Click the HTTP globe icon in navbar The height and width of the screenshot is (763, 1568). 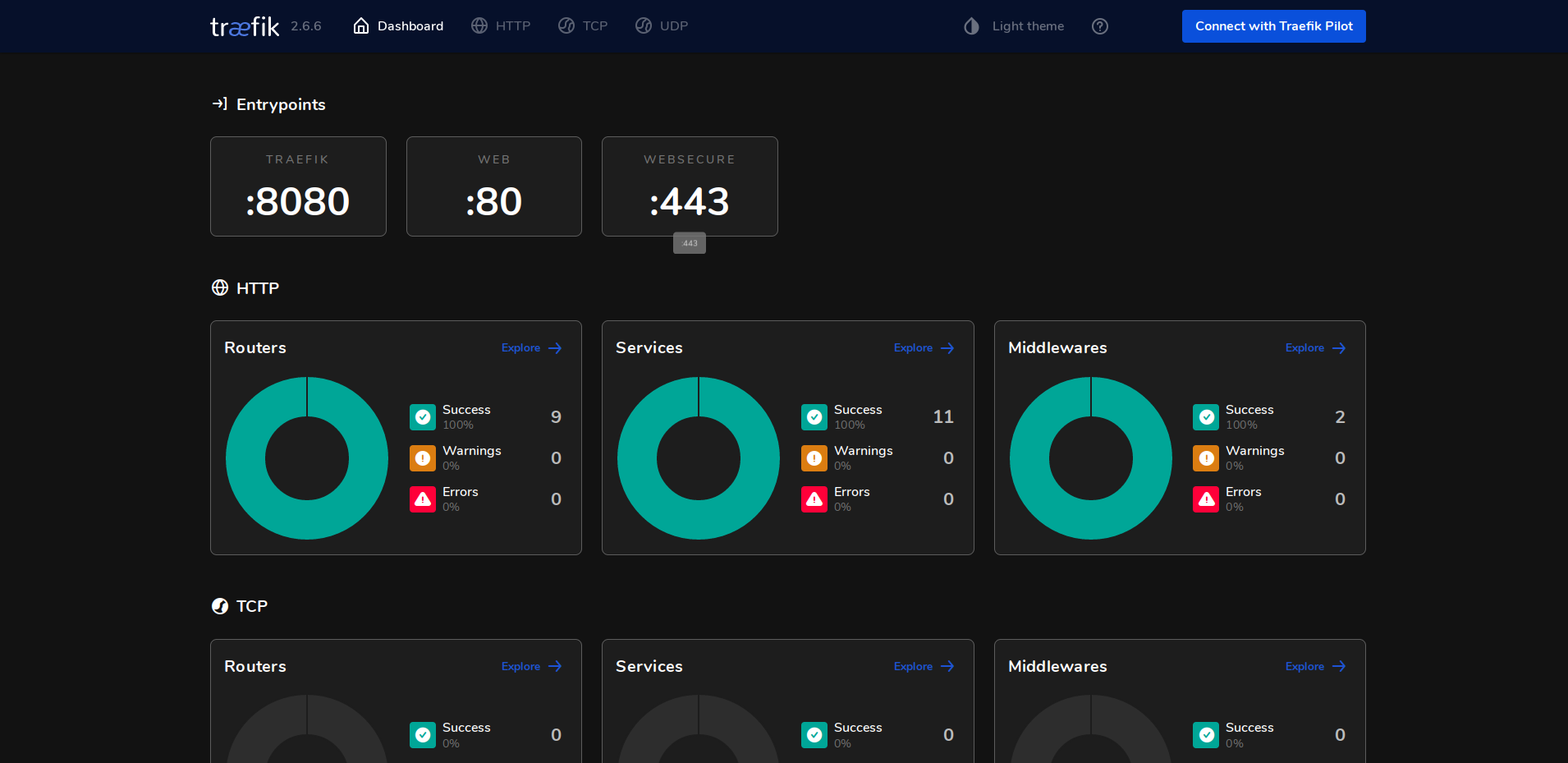pos(479,26)
